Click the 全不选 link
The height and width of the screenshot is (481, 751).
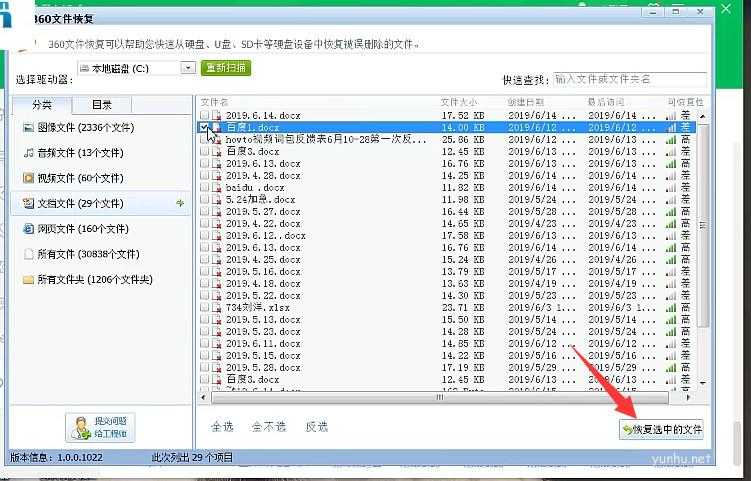[x=269, y=426]
